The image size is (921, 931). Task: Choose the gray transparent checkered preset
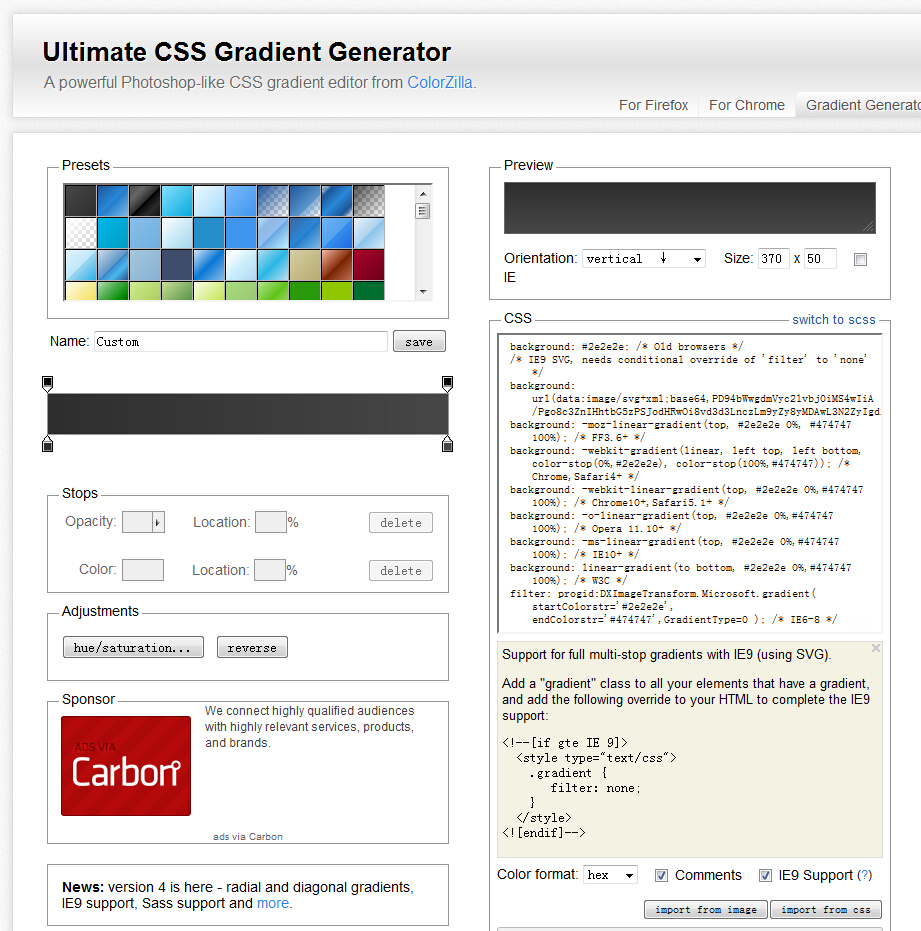pos(369,200)
